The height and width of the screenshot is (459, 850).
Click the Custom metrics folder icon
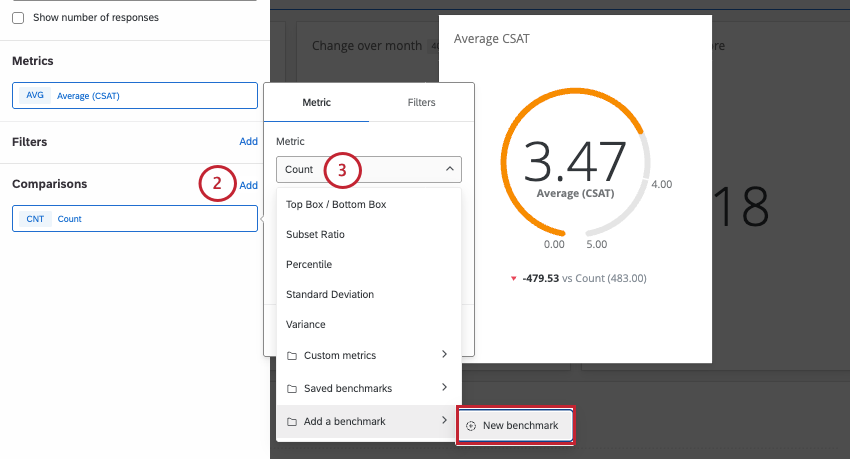click(x=292, y=355)
